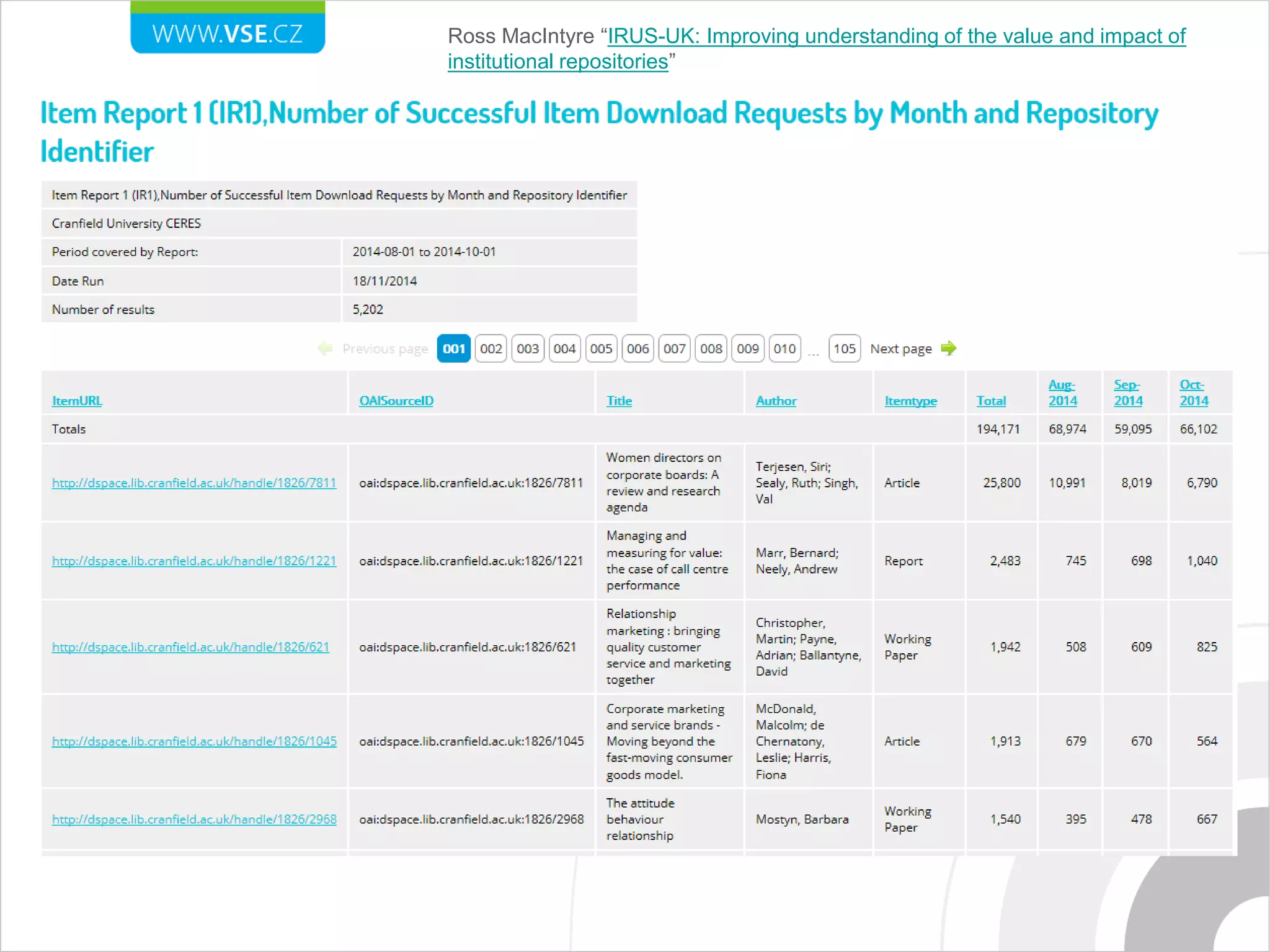Go to results page 006

pyautogui.click(x=637, y=348)
